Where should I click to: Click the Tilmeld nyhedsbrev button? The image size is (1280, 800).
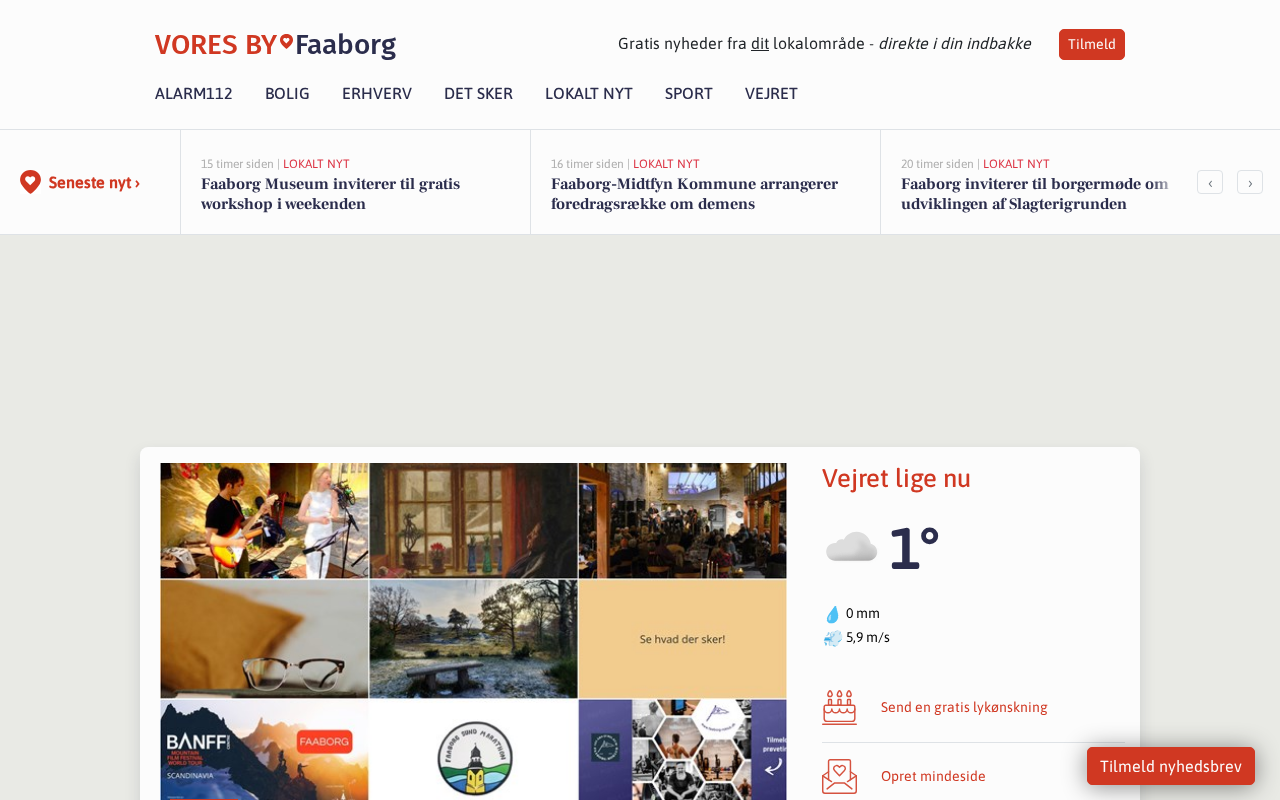coord(1171,766)
